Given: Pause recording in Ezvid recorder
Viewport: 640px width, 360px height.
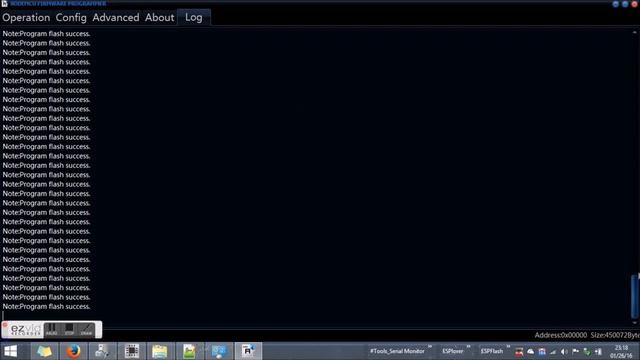Looking at the screenshot, I should 52,329.
